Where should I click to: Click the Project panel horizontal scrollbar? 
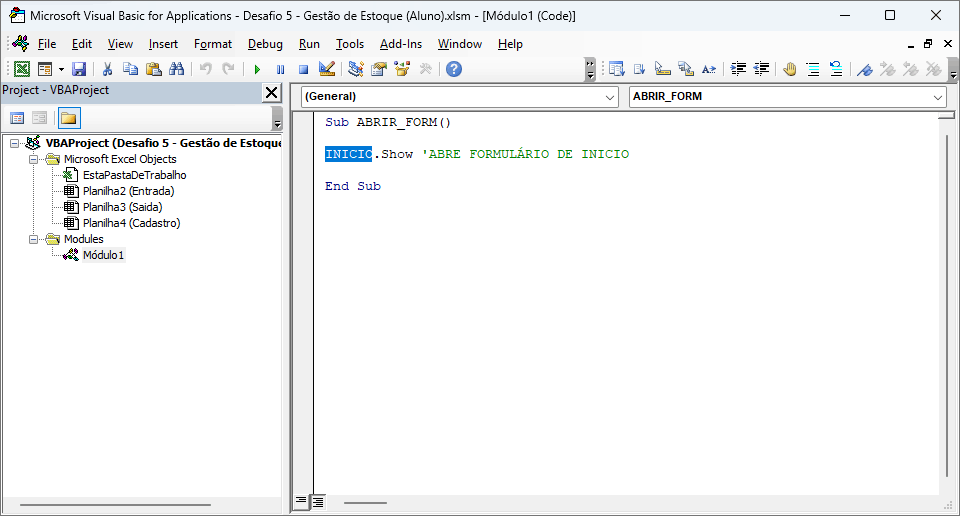(x=115, y=505)
